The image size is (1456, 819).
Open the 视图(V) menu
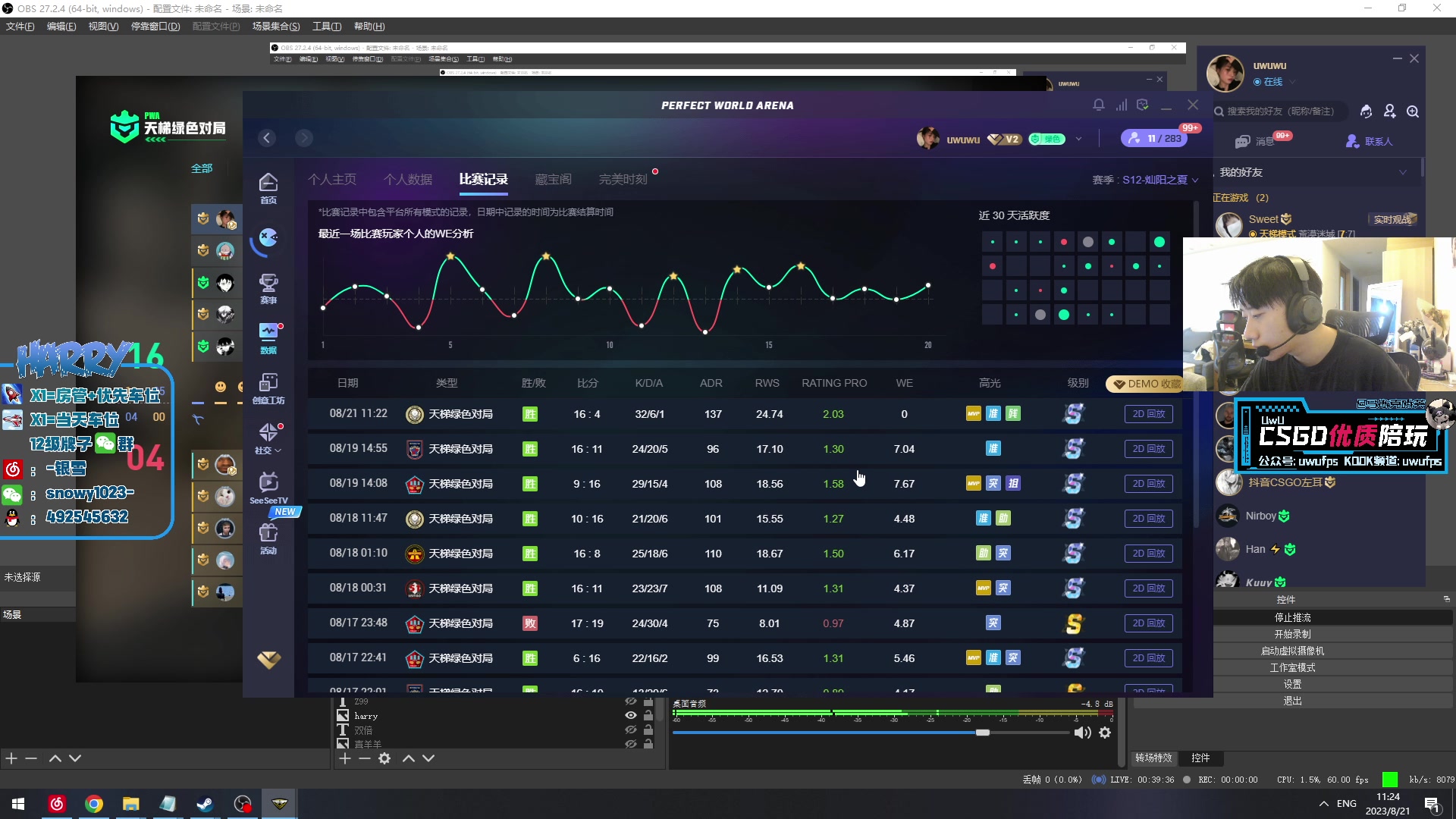coord(103,27)
